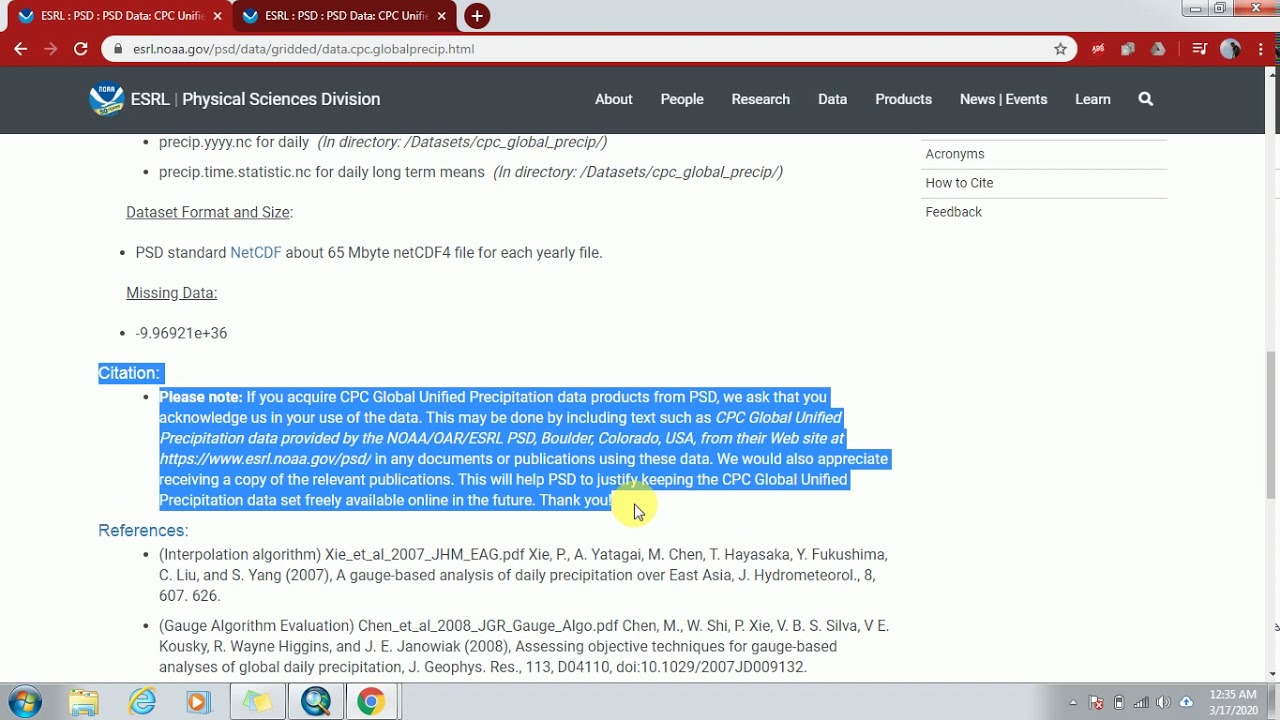Click the NOAA logo in header

point(106,99)
